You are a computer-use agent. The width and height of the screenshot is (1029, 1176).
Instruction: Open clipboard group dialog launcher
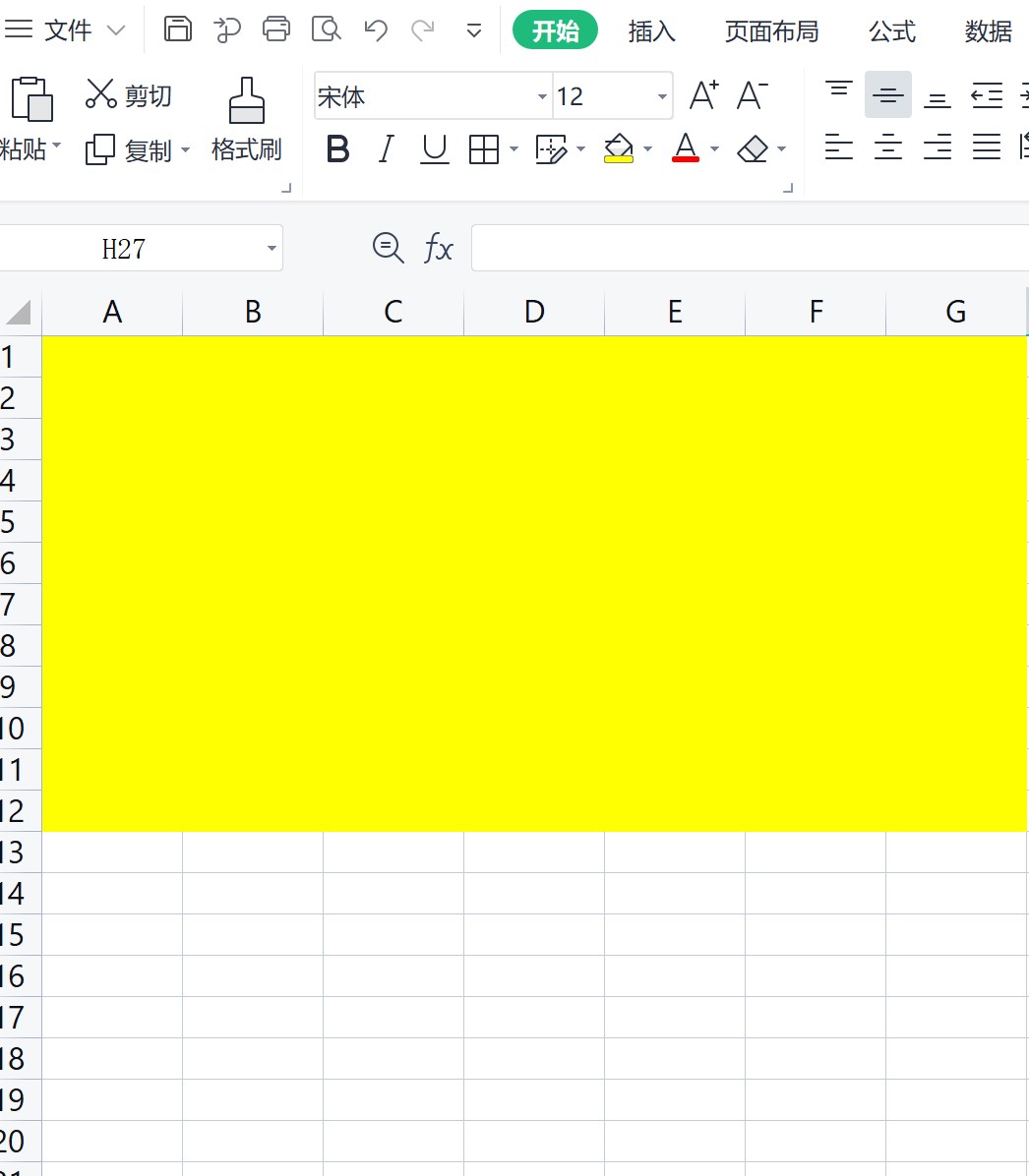[286, 188]
